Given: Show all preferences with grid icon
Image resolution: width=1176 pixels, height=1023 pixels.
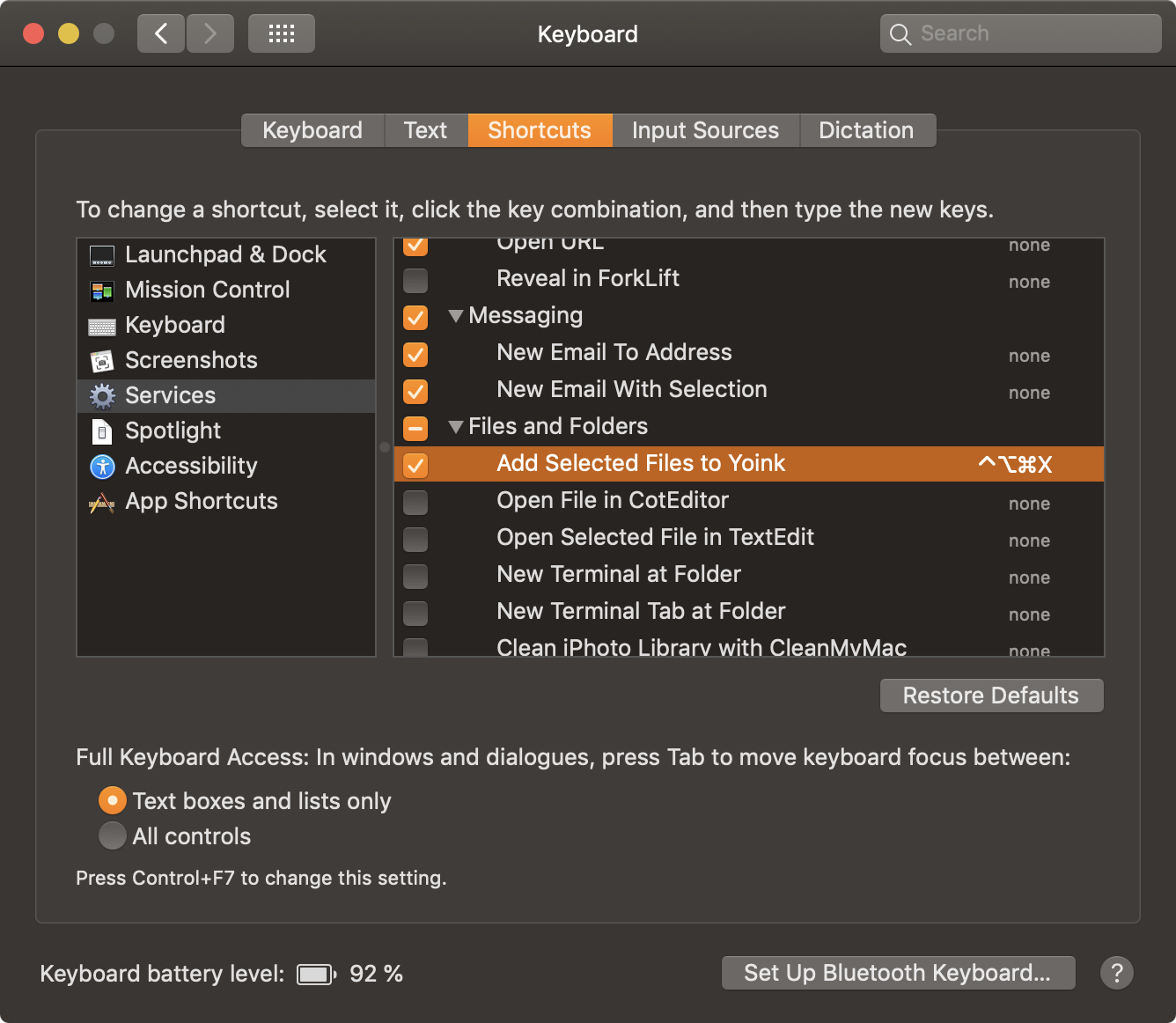Looking at the screenshot, I should click(281, 34).
